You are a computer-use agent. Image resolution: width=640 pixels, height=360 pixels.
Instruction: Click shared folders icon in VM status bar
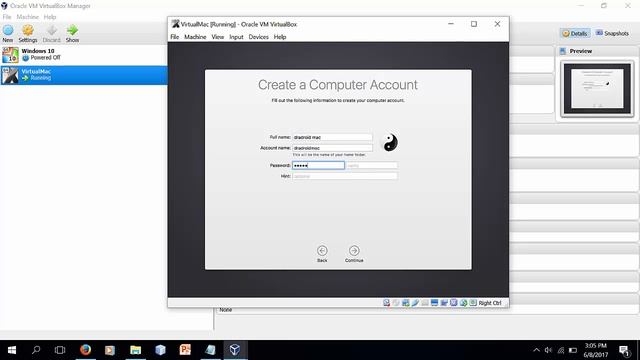pos(425,303)
